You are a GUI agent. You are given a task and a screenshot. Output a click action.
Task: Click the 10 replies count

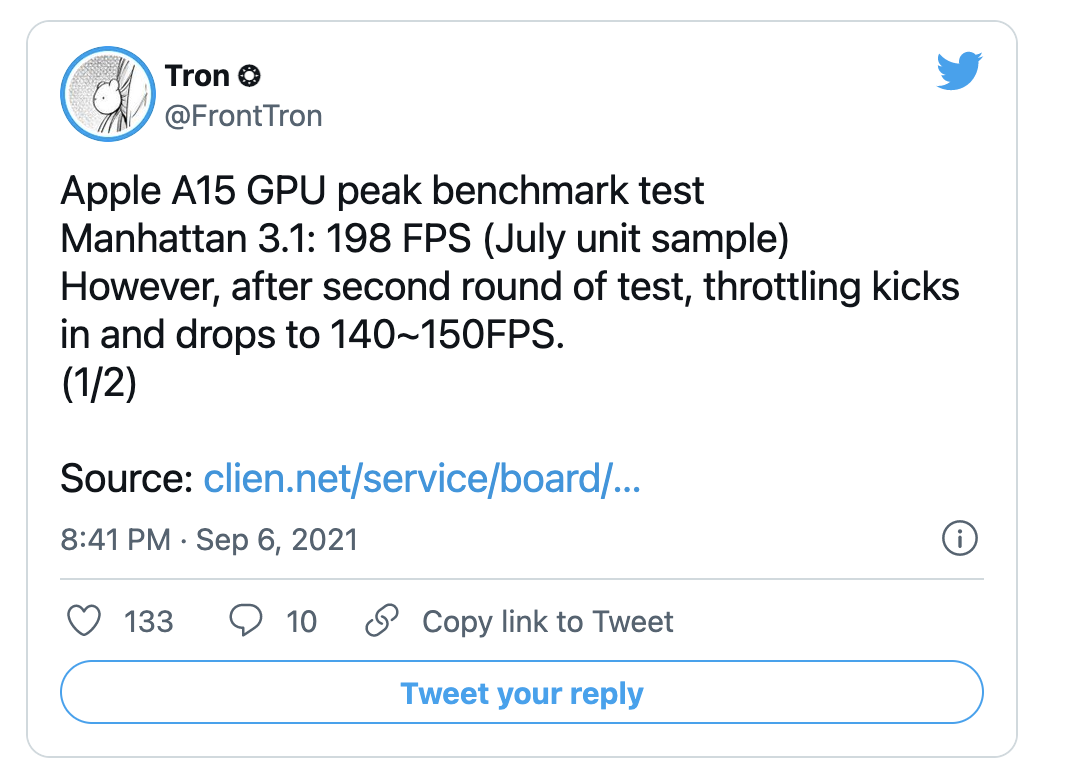click(x=301, y=622)
